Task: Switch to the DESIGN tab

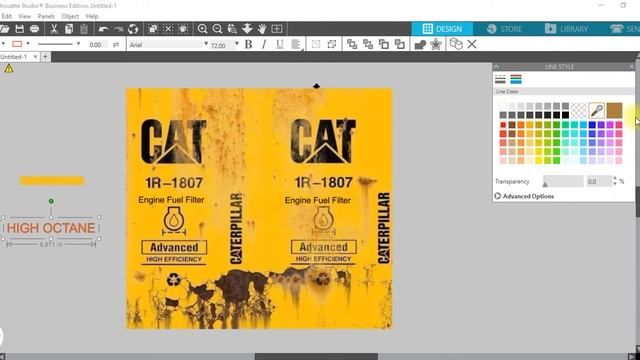Action: (442, 29)
